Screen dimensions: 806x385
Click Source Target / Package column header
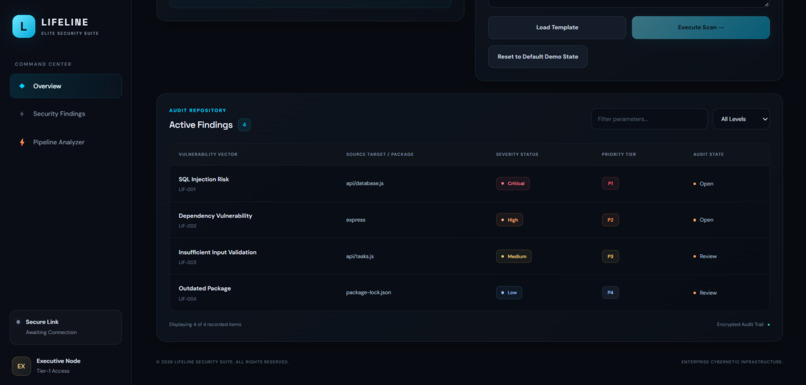tap(379, 154)
